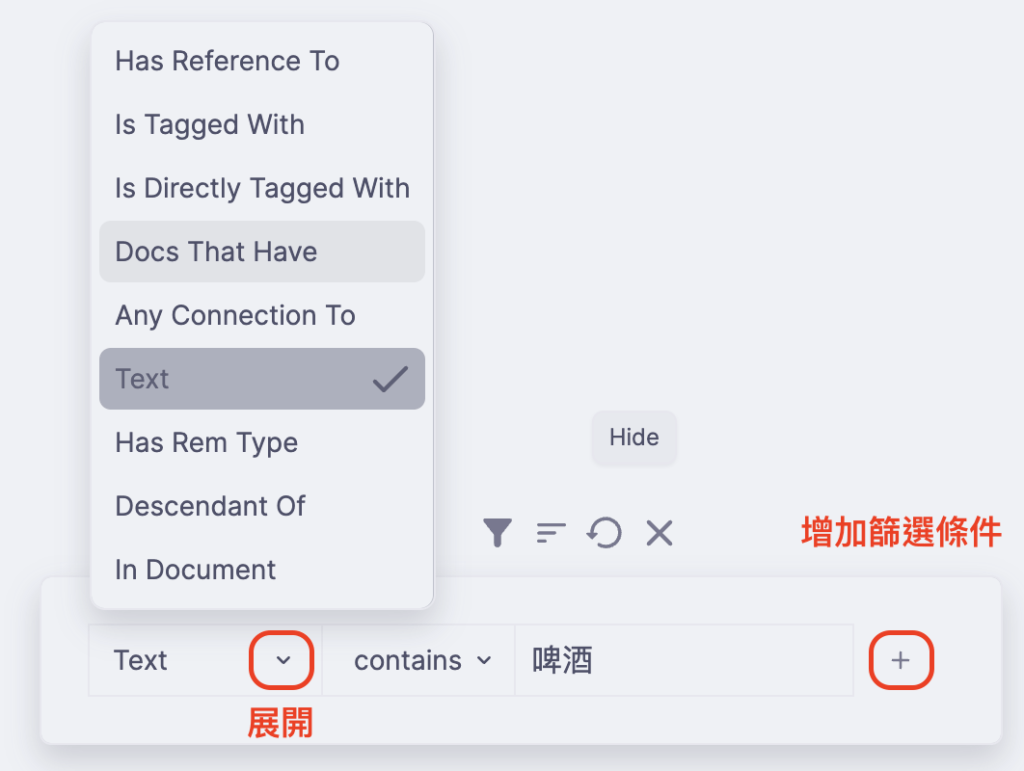The image size is (1024, 771).
Task: Click the Text label in filter row
Action: pos(141,660)
